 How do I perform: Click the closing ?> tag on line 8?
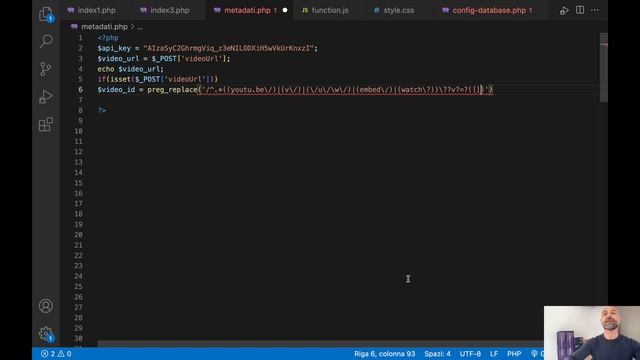pyautogui.click(x=102, y=110)
